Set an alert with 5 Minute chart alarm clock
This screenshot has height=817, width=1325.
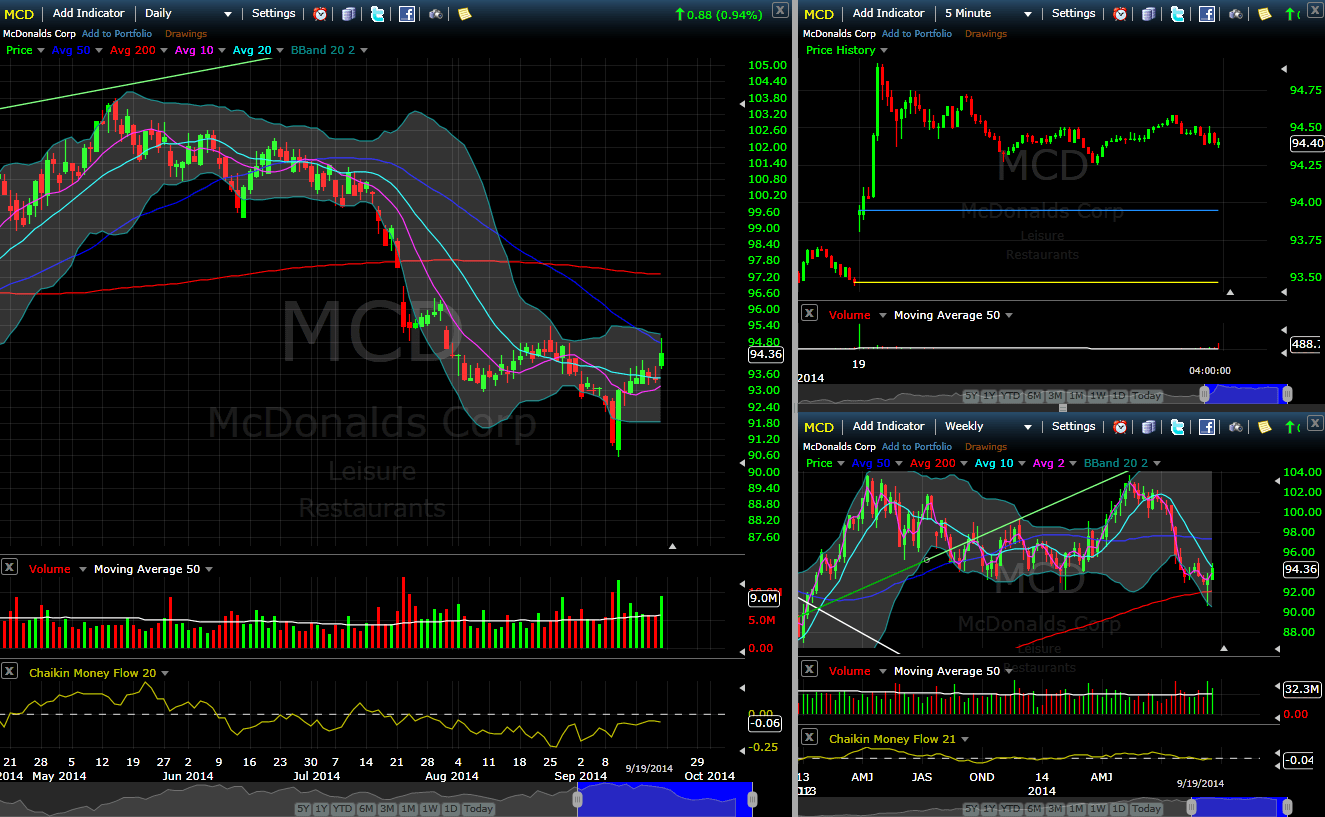[1120, 14]
